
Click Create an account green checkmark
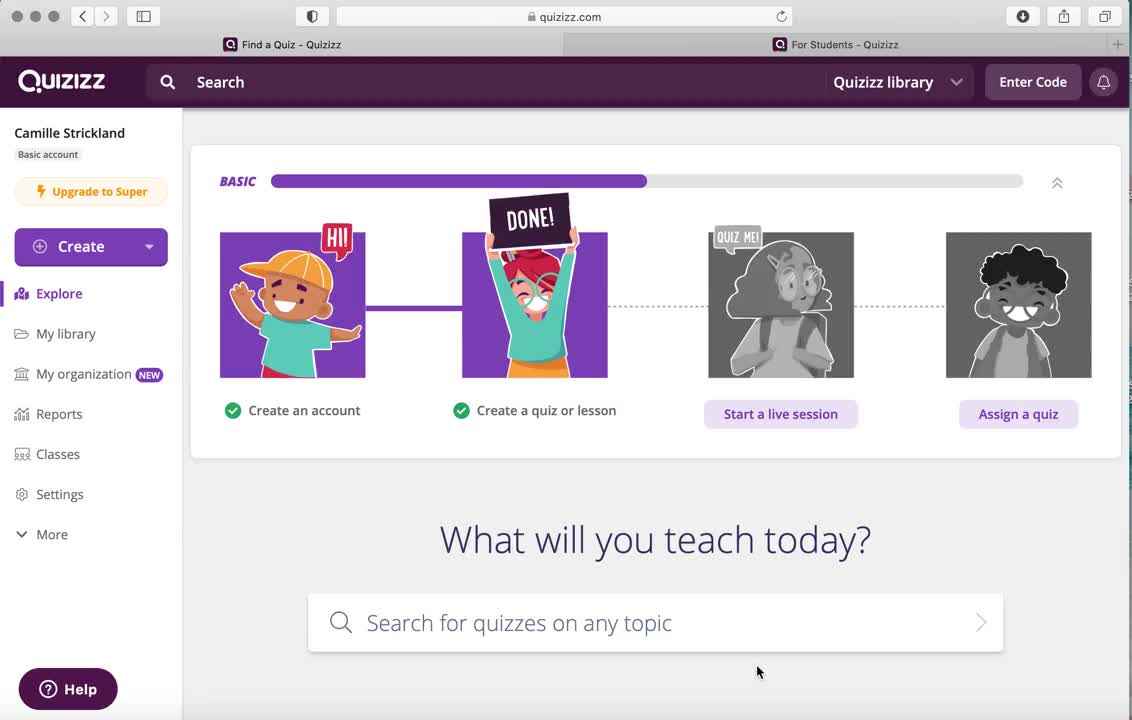232,411
